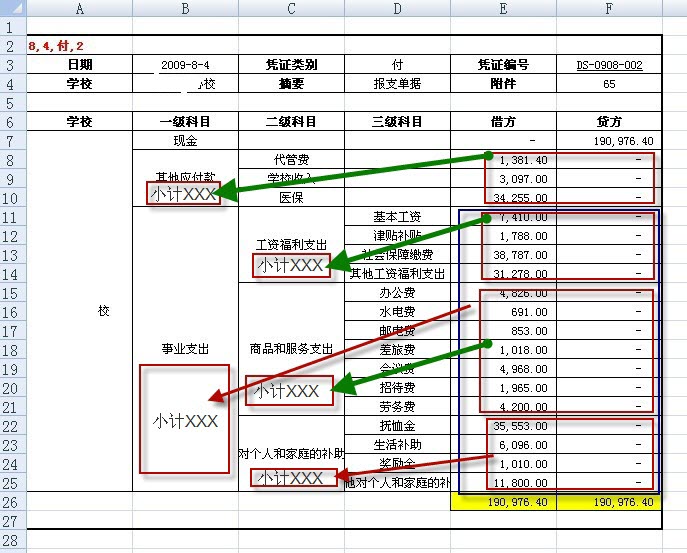Click the '凭证类别' label cell
The height and width of the screenshot is (553, 687).
[x=291, y=64]
